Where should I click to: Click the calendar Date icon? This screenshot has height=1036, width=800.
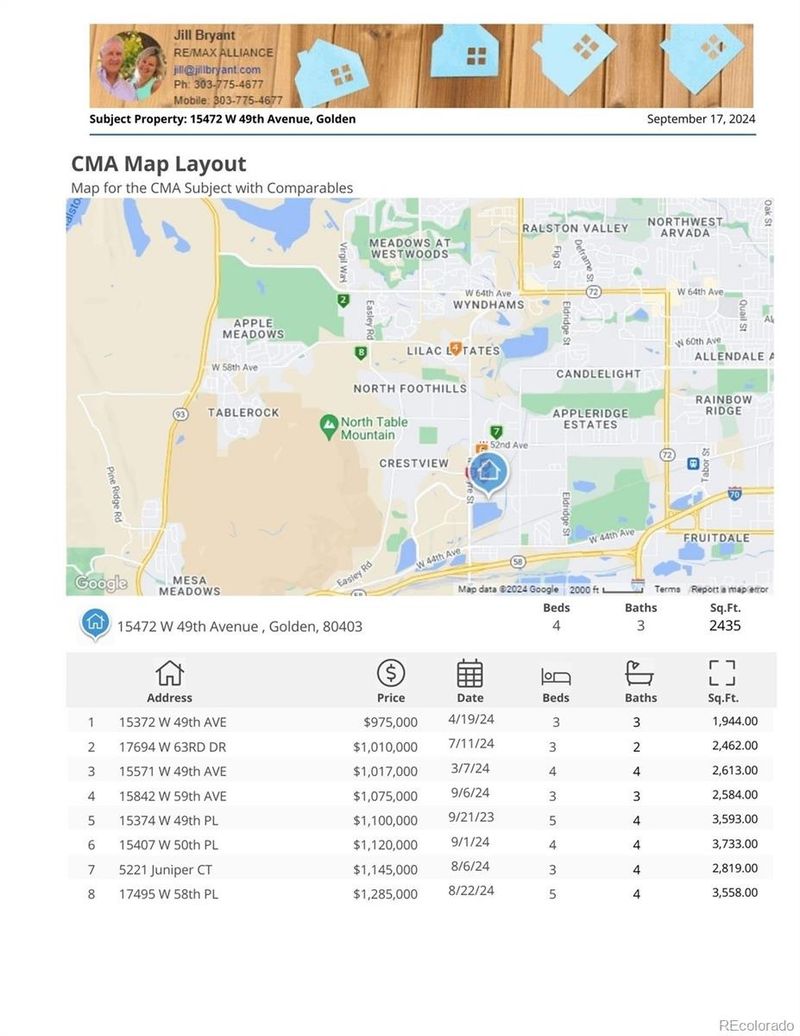[x=470, y=673]
